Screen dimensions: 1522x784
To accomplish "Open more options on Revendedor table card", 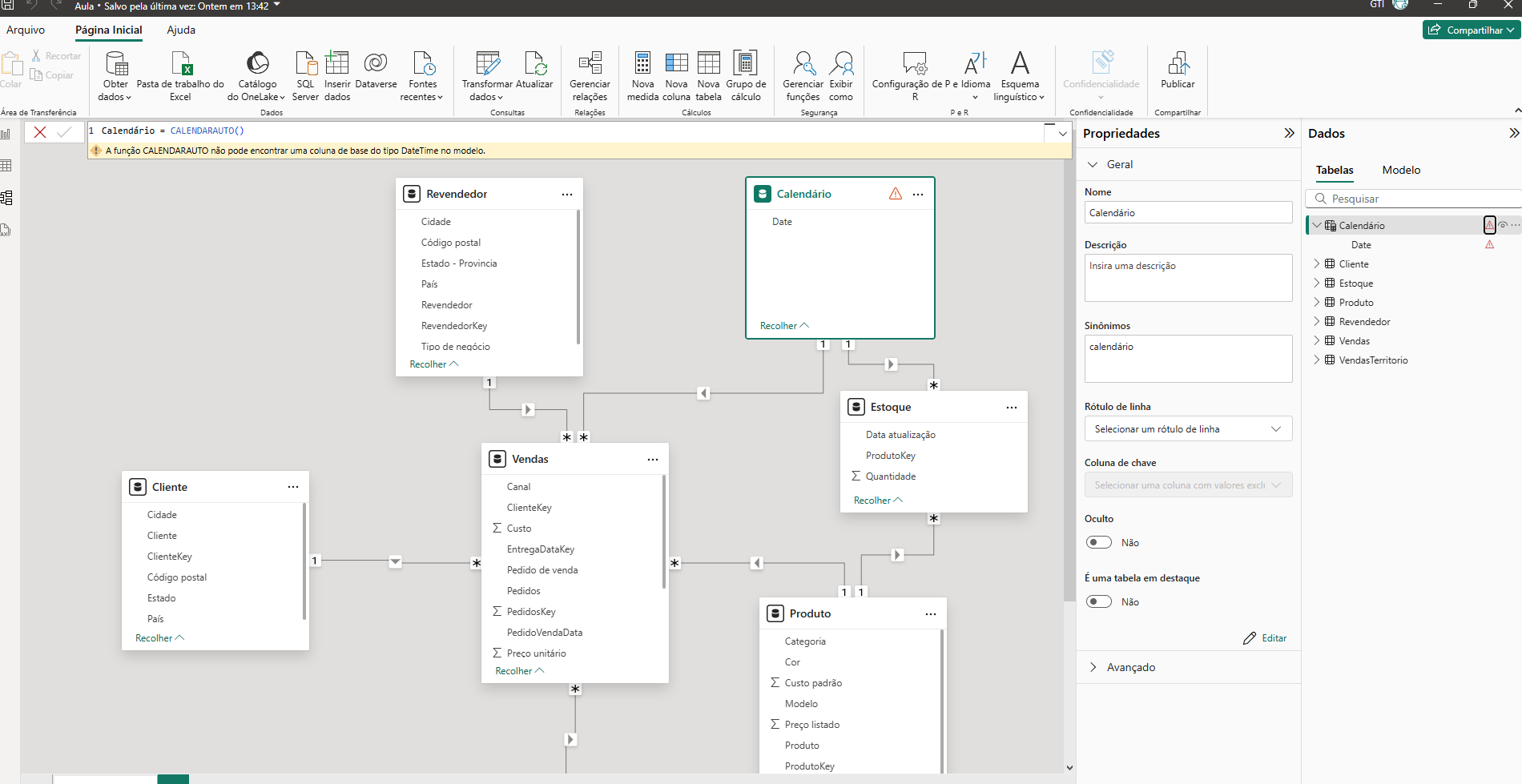I will [567, 195].
